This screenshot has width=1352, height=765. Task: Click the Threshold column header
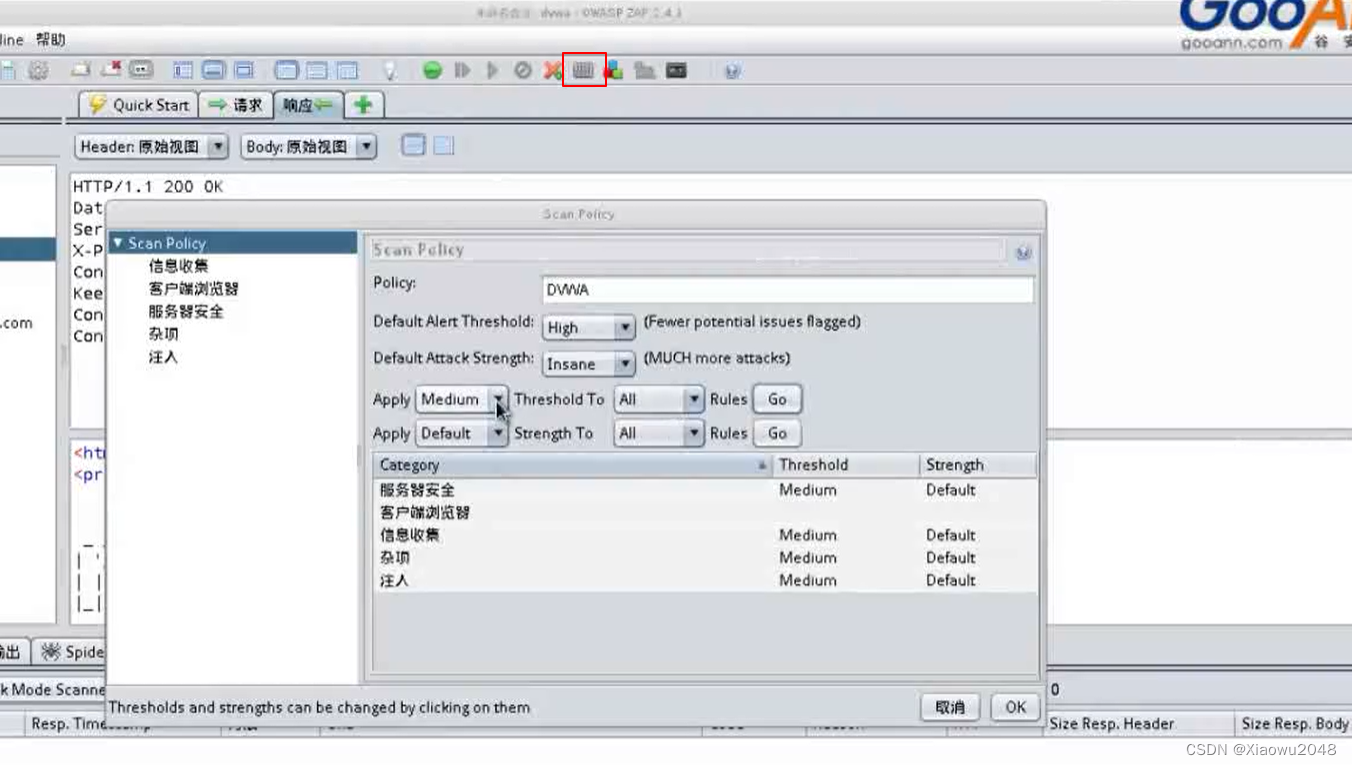pos(846,465)
